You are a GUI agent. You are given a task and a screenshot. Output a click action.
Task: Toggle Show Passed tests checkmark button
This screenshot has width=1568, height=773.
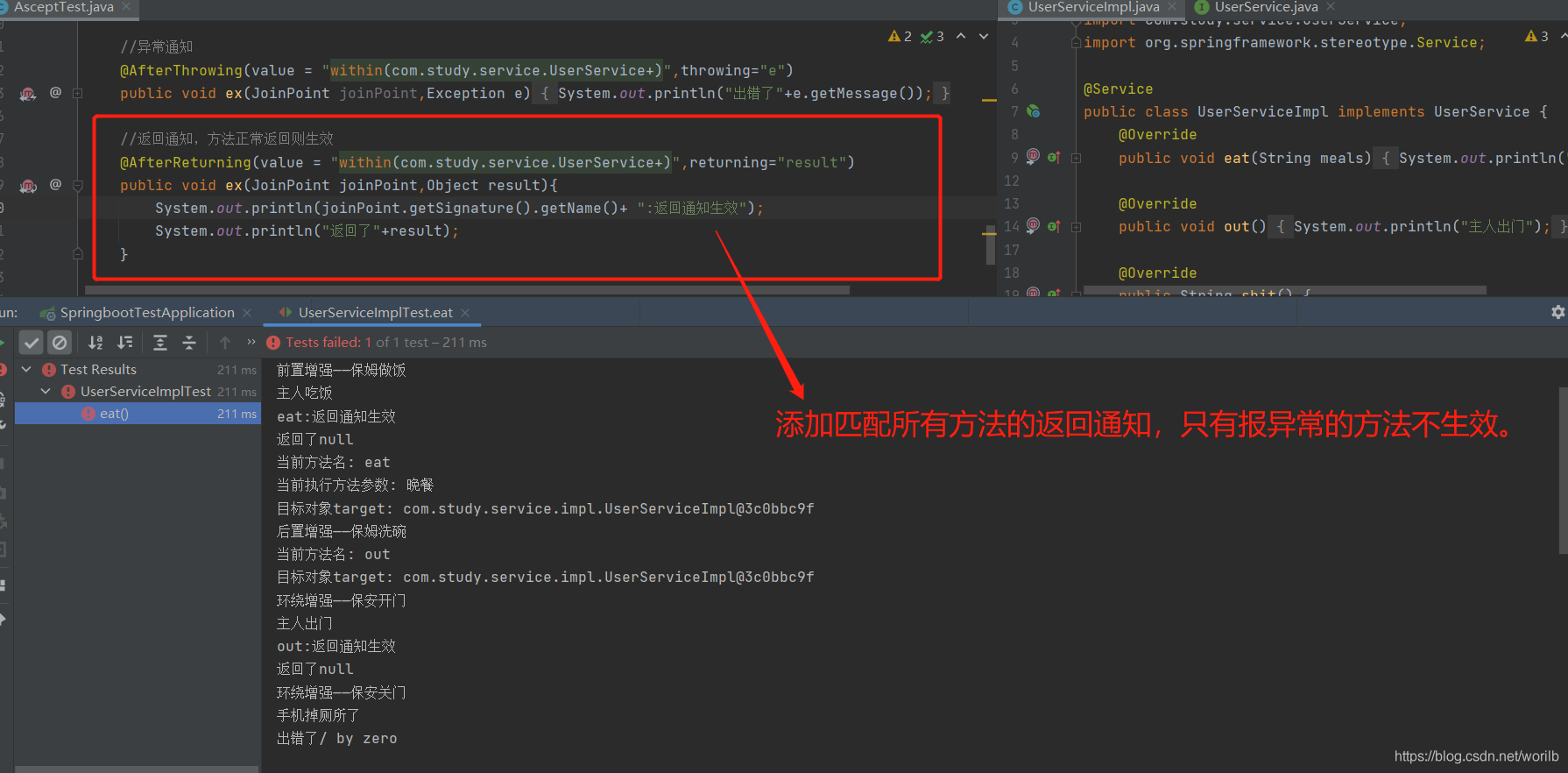(32, 343)
